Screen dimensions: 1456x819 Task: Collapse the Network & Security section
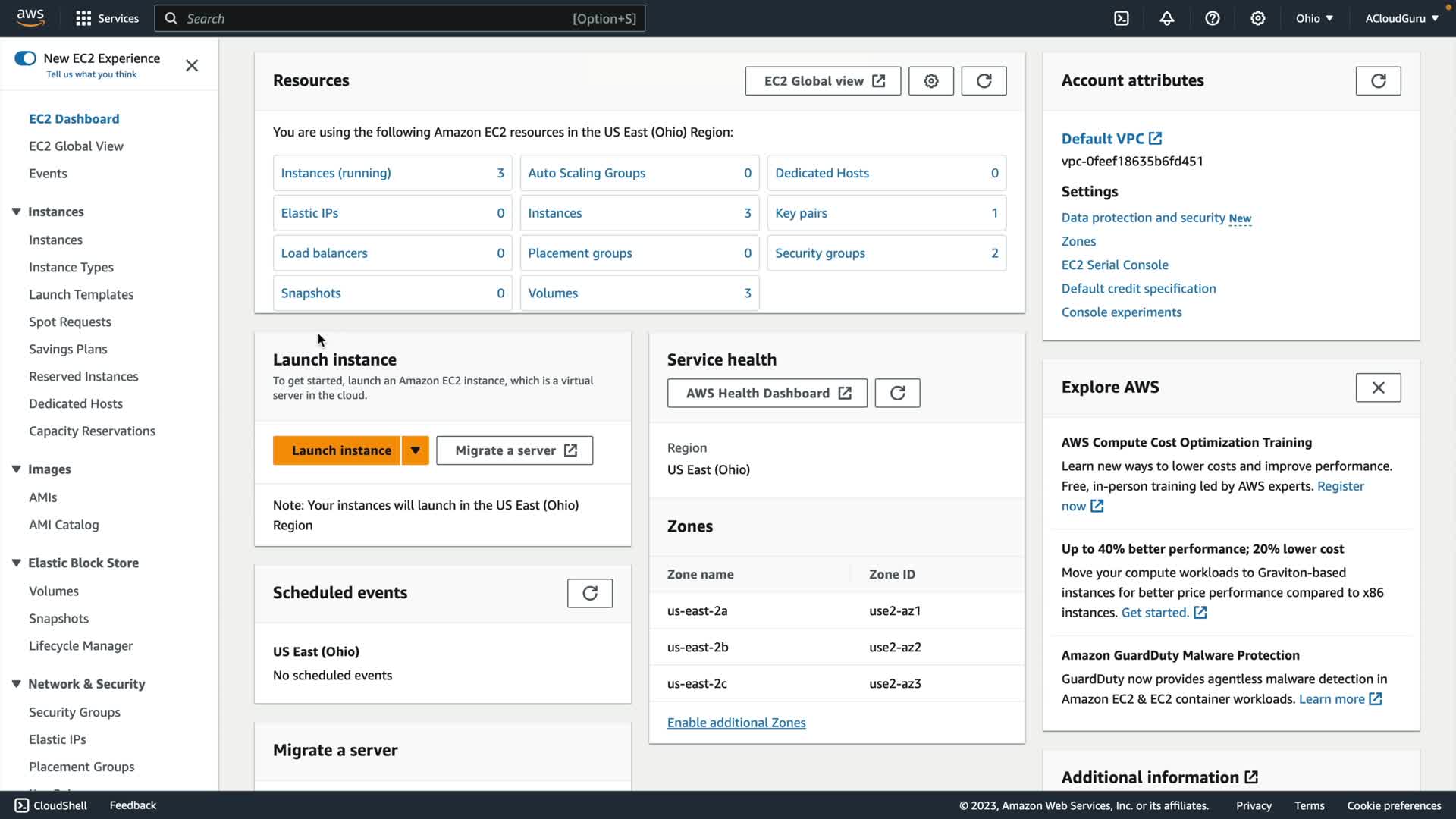(16, 684)
